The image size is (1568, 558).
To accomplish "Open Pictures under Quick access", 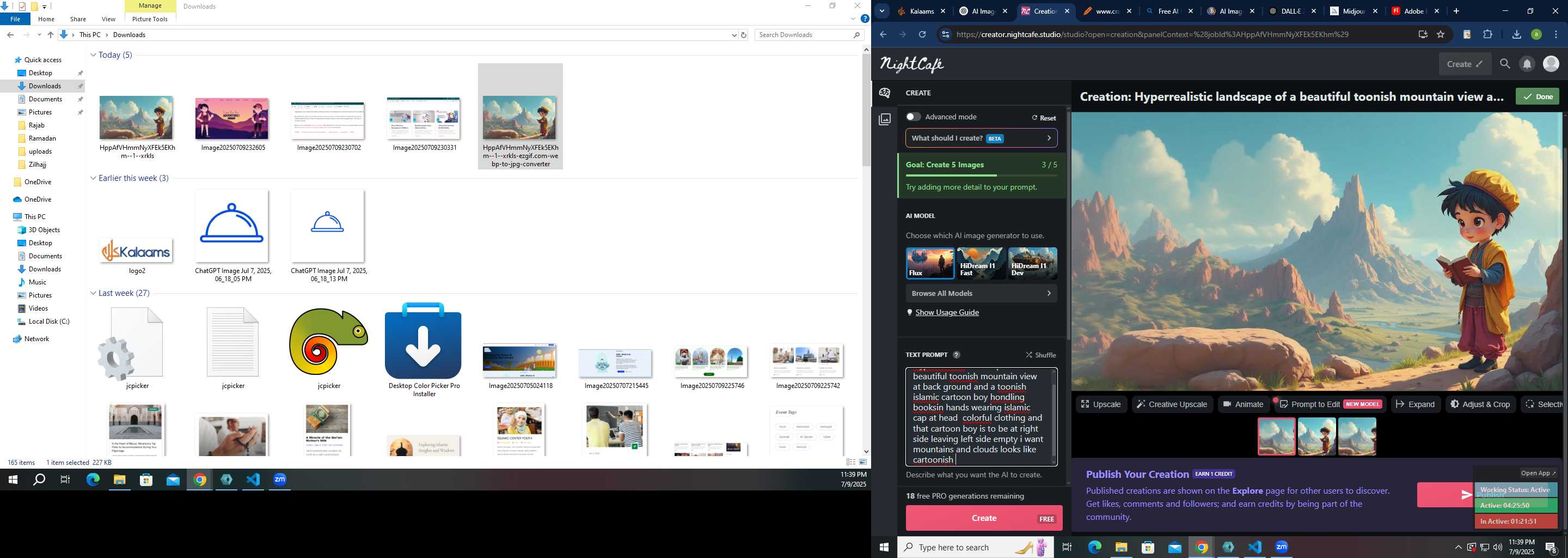I will 40,112.
